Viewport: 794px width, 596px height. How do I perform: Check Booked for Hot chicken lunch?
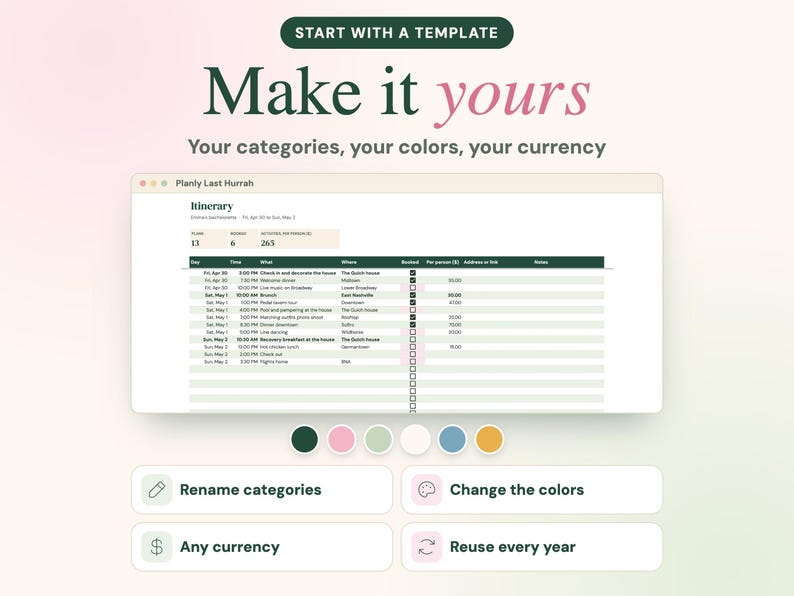tap(413, 347)
